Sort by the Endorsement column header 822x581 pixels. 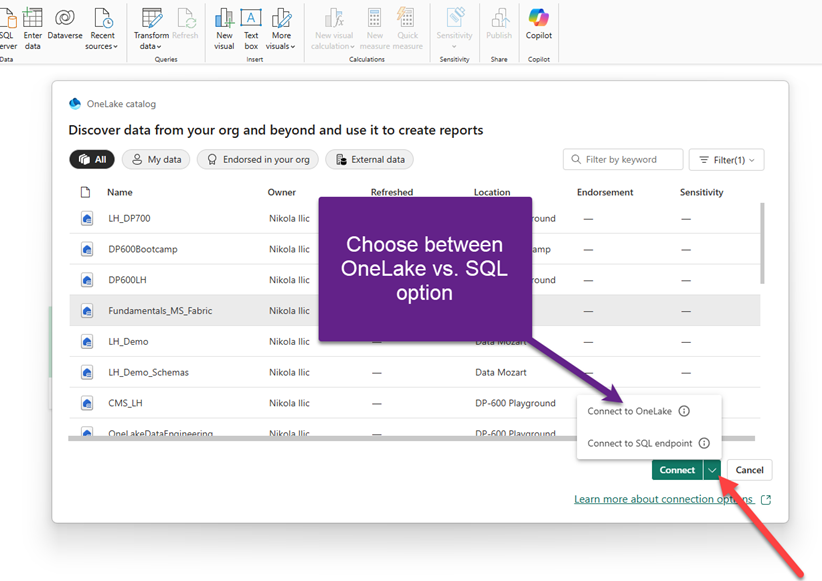tap(605, 192)
